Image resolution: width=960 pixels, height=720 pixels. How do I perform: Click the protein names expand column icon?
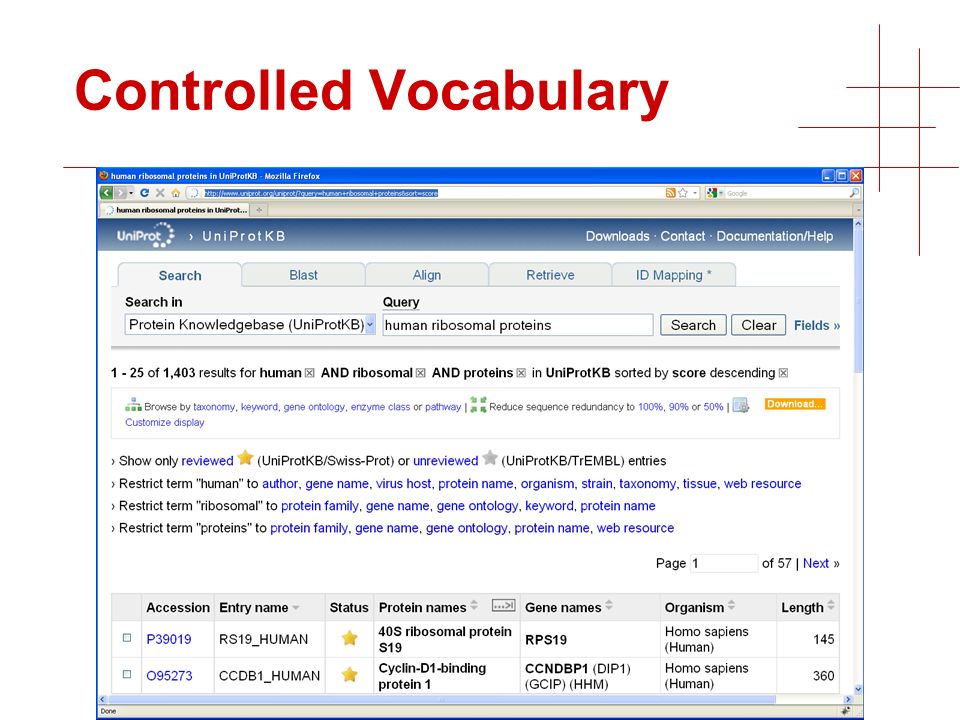click(503, 606)
